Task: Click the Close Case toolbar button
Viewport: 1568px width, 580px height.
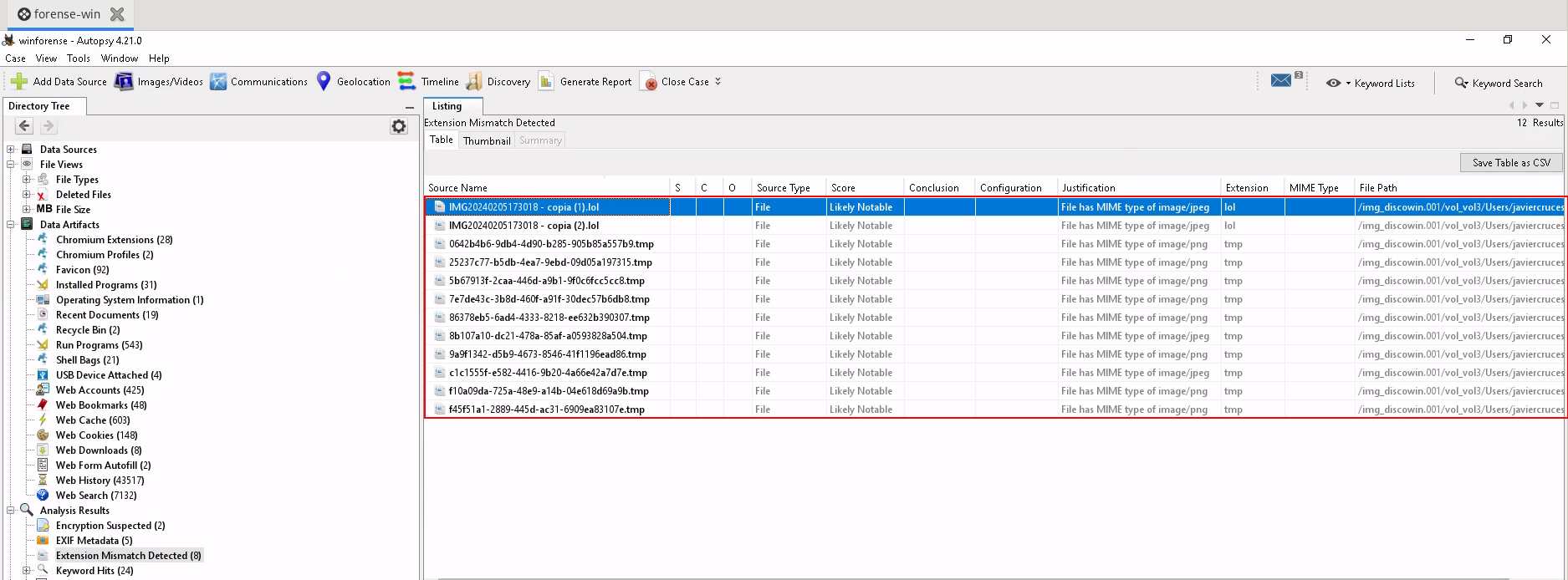Action: (x=675, y=82)
